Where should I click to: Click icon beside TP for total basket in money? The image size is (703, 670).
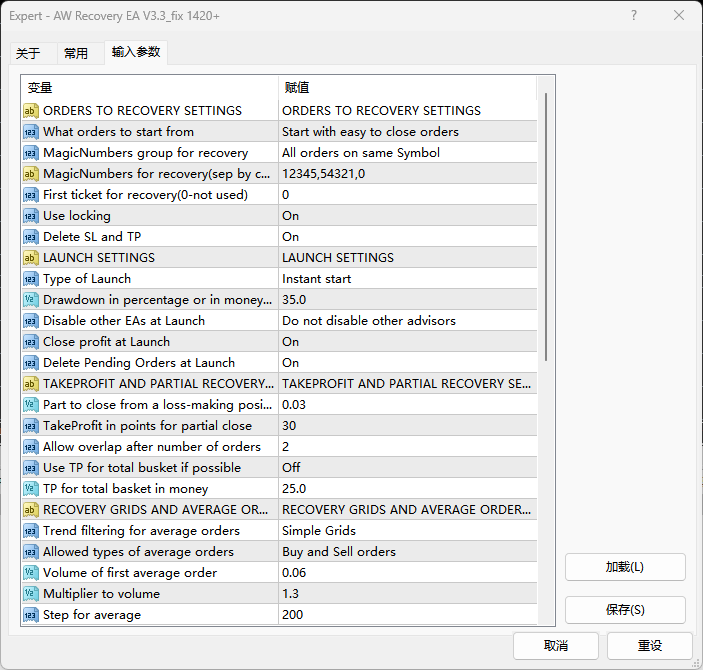pyautogui.click(x=30, y=488)
